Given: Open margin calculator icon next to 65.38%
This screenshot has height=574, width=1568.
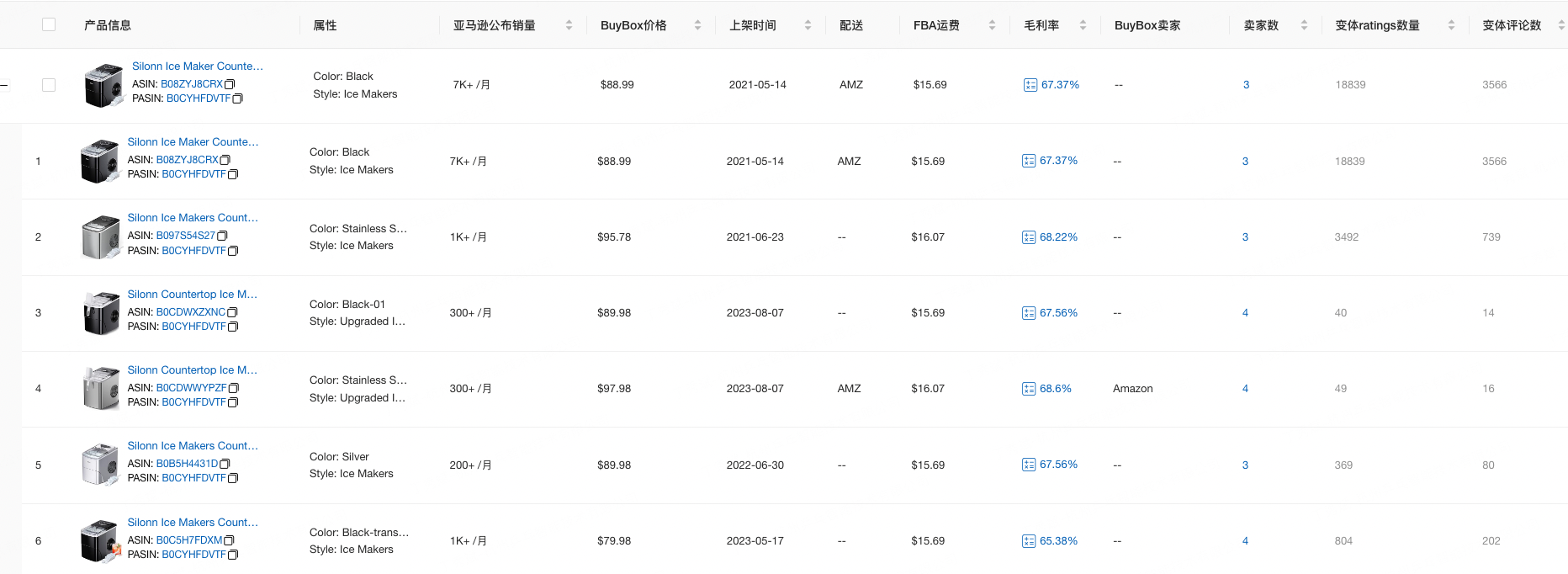Looking at the screenshot, I should pyautogui.click(x=1029, y=541).
